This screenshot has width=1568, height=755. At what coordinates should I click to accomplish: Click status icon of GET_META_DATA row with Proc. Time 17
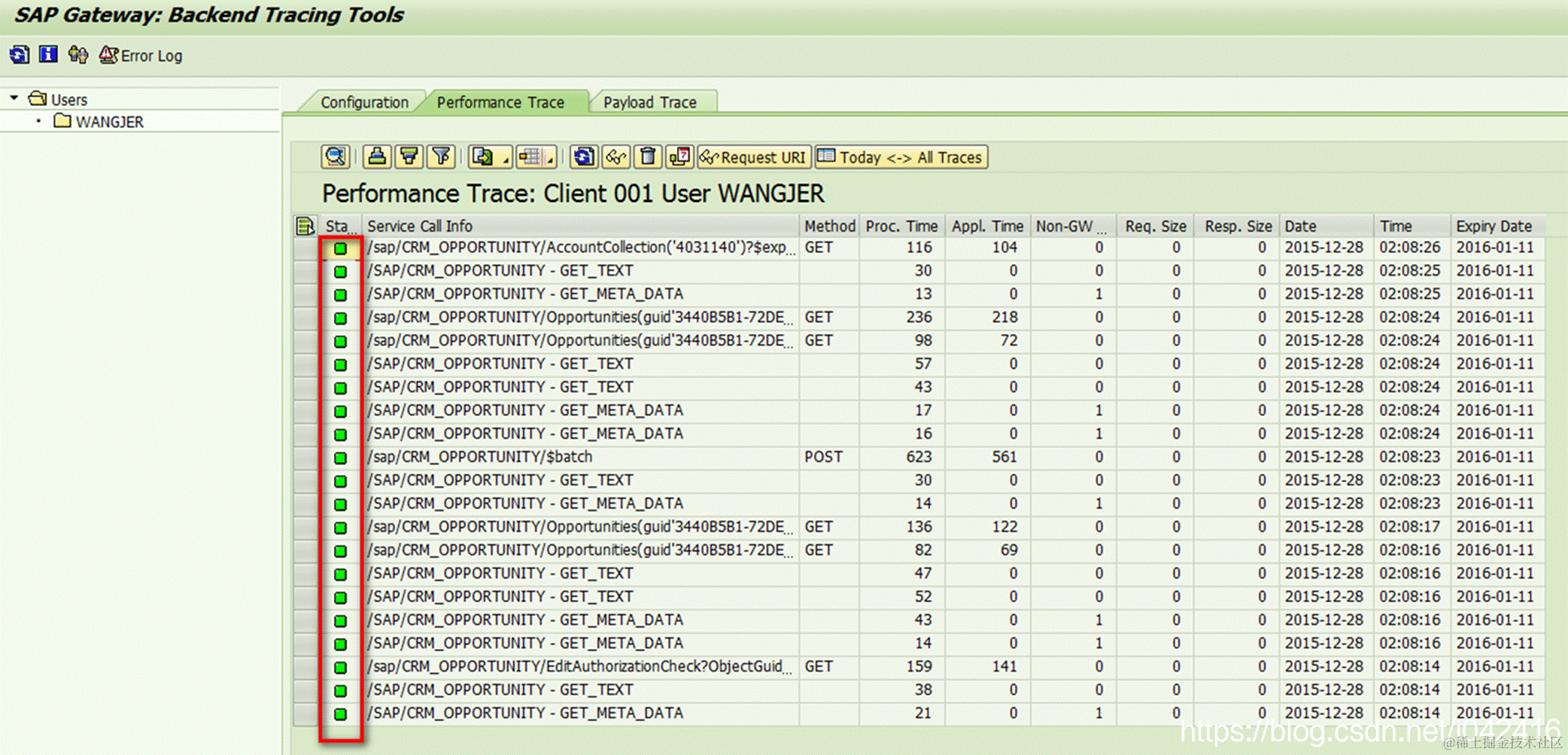[x=341, y=411]
